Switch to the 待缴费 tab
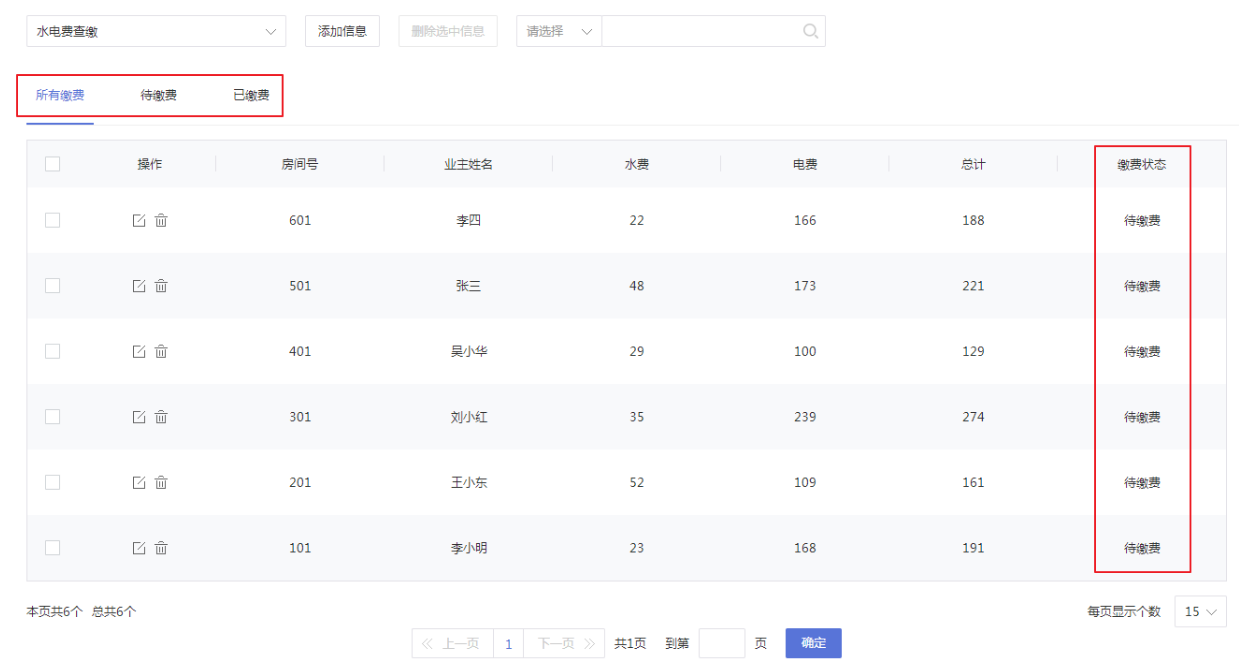1239x668 pixels. (x=159, y=95)
